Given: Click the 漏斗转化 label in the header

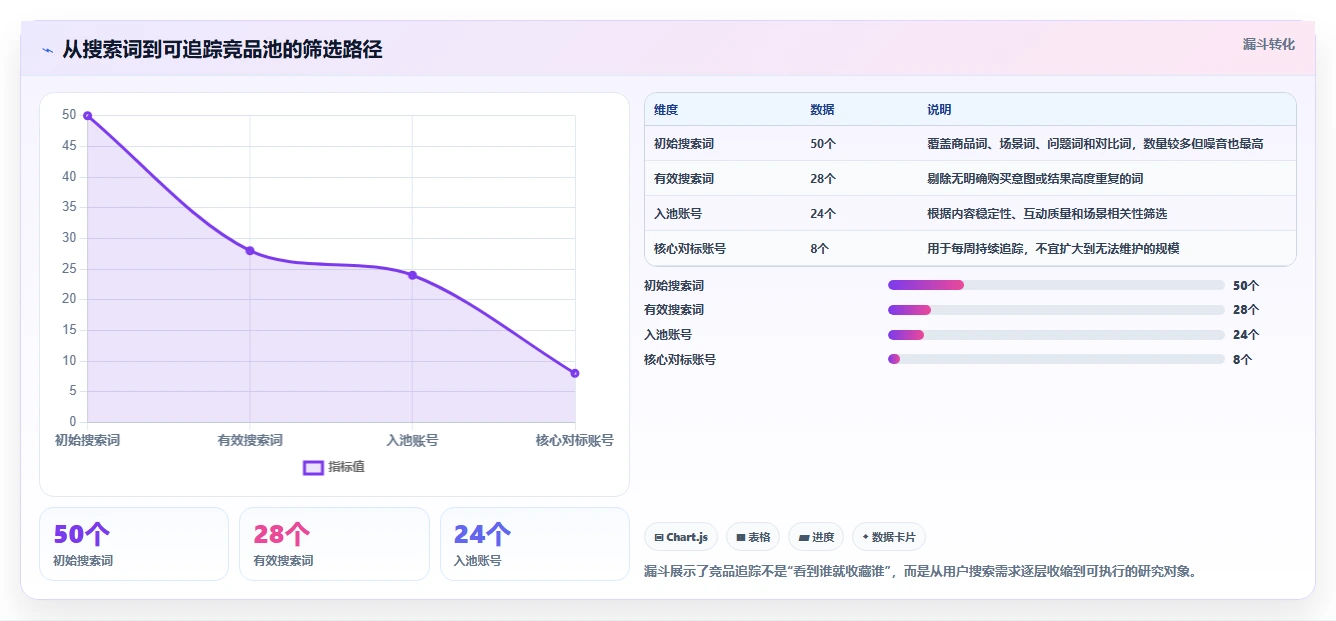Looking at the screenshot, I should click(x=1269, y=45).
